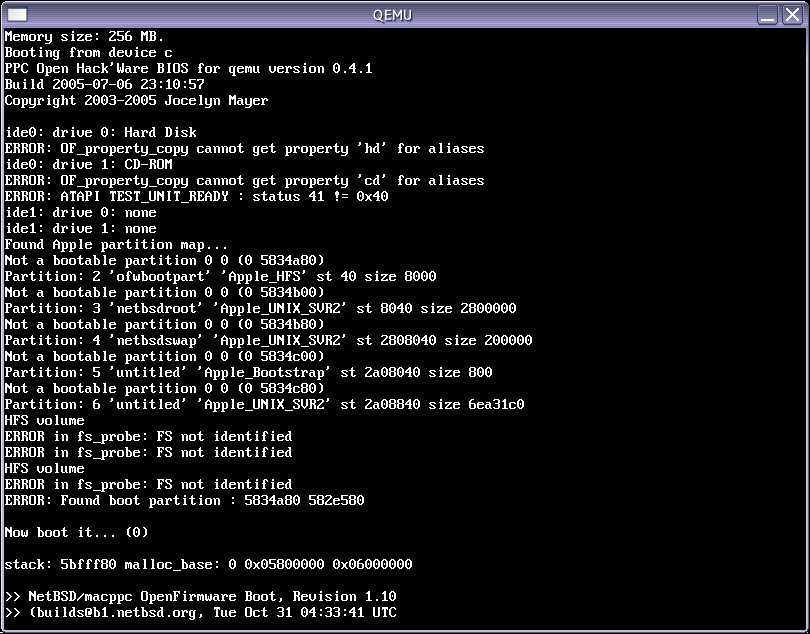
Task: Click 'ide1: drive 0: none' line
Action: [x=80, y=212]
